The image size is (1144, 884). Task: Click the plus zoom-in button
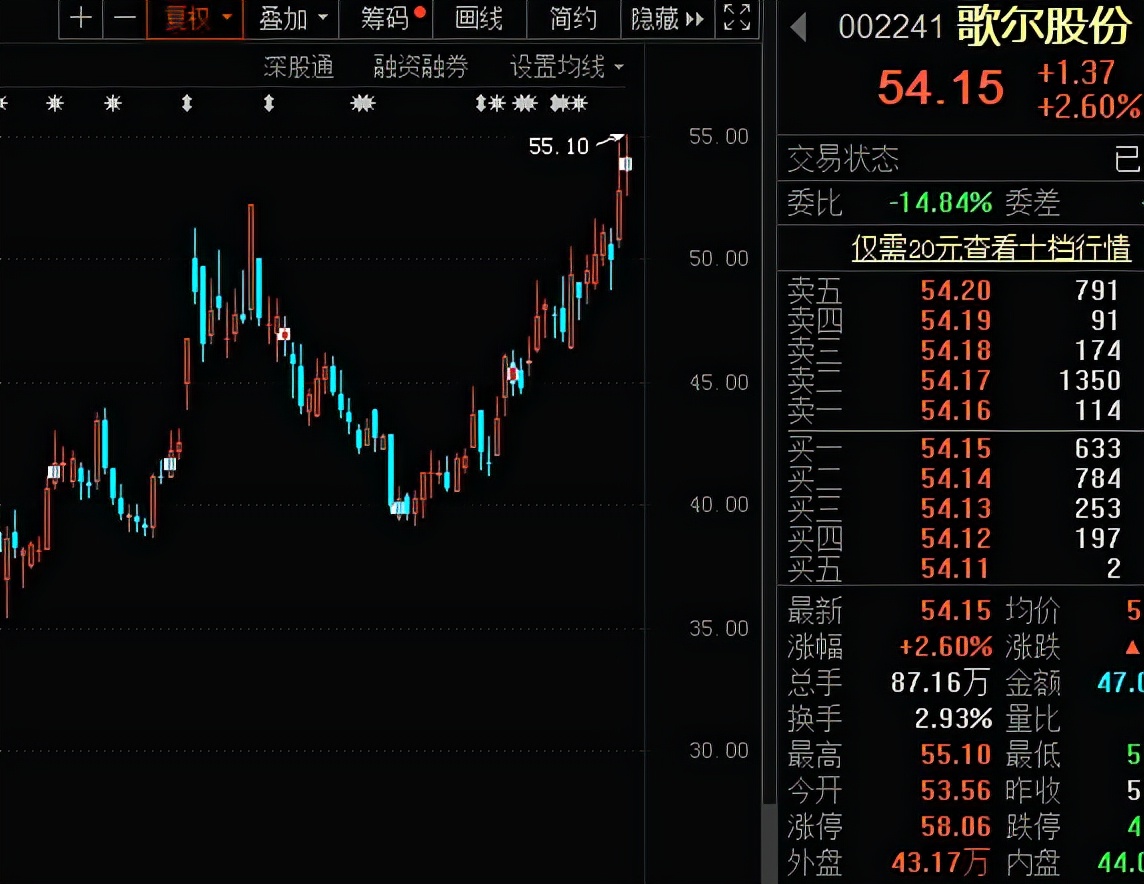[x=81, y=18]
